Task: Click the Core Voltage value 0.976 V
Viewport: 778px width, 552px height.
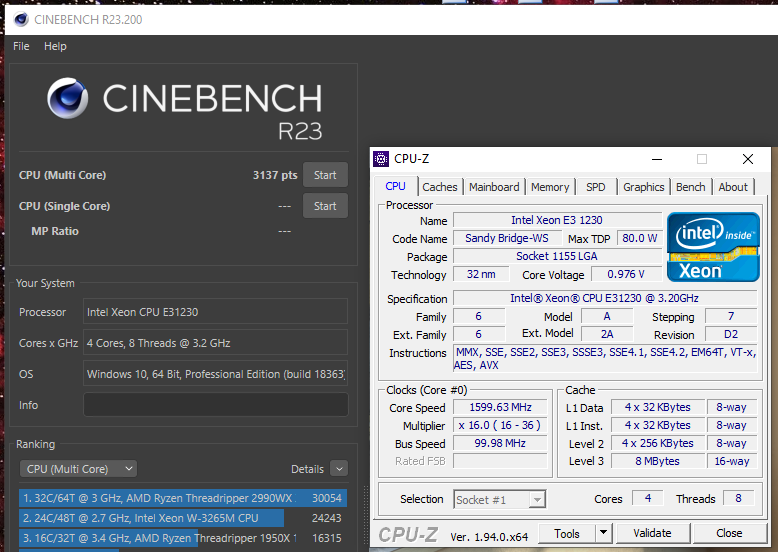Action: 626,274
